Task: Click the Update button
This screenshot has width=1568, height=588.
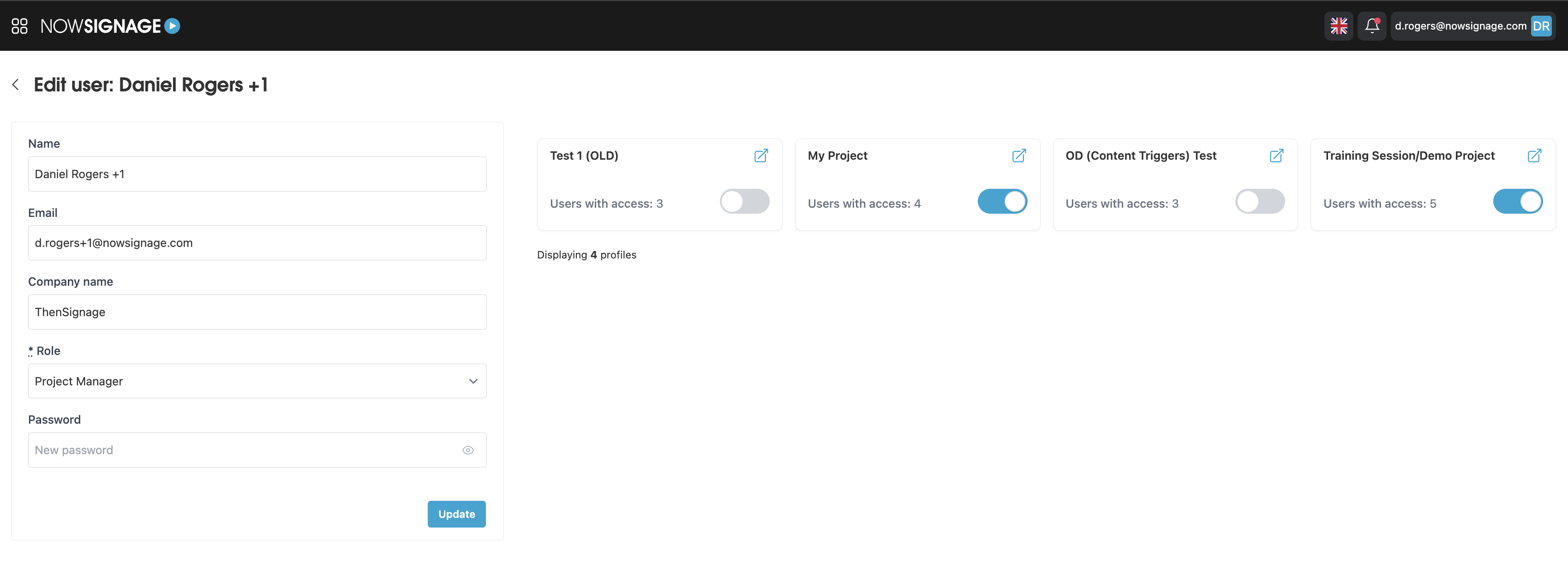Action: [456, 514]
